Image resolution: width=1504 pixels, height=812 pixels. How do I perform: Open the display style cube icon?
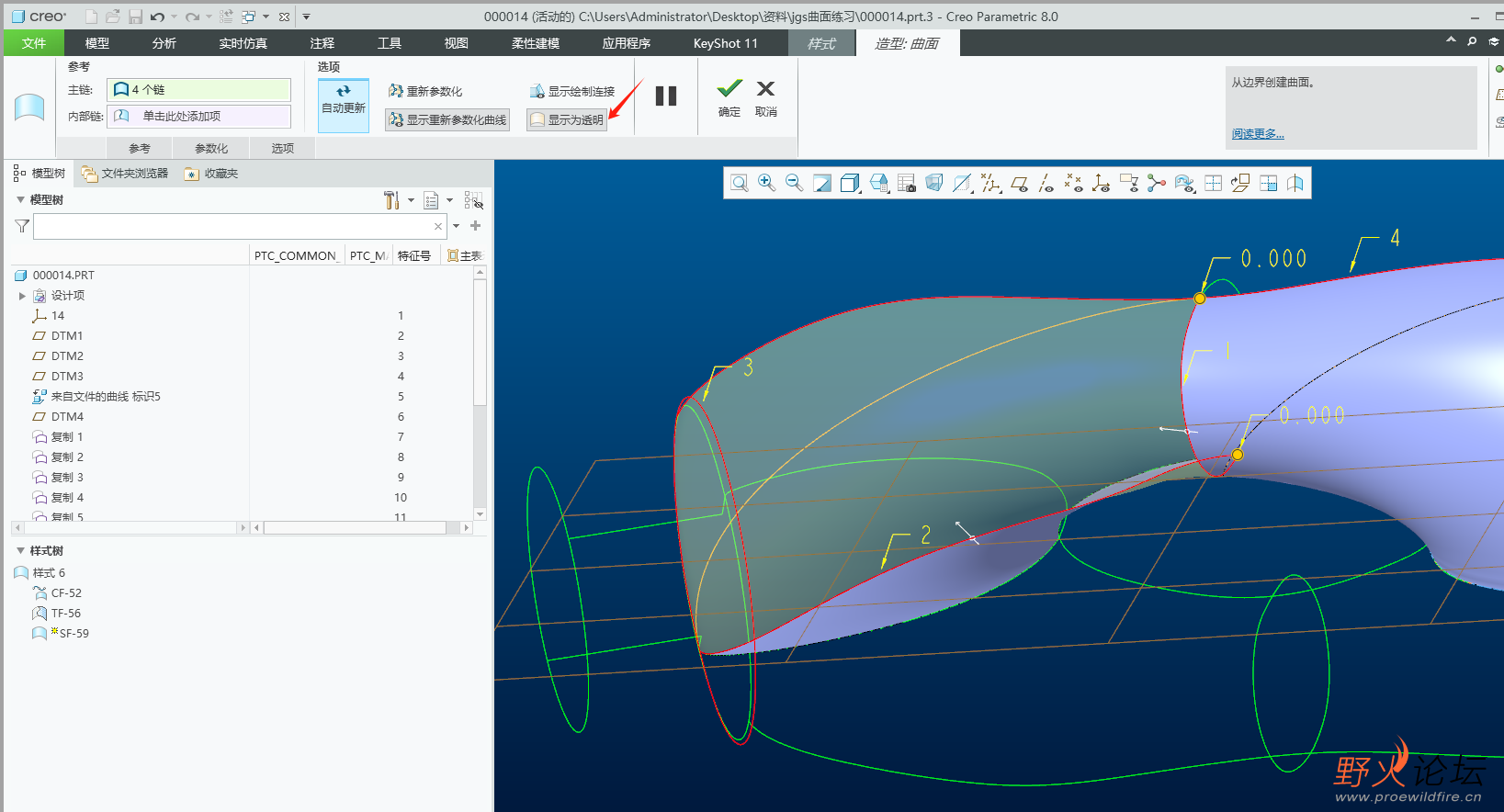click(851, 183)
